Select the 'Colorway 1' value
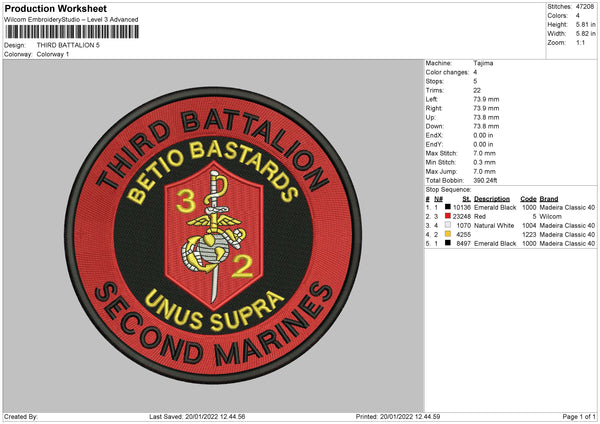Viewport: 600px width, 424px height. click(53, 54)
